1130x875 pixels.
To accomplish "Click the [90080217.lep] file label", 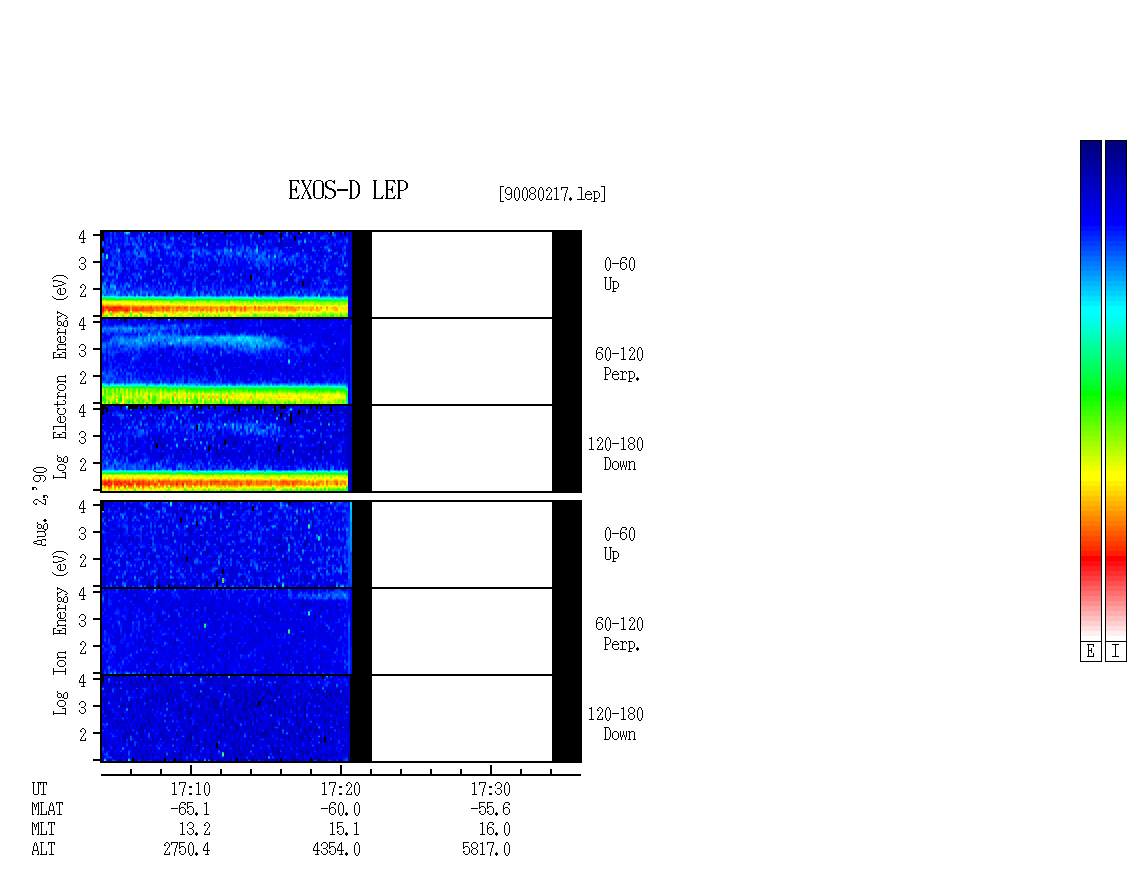I will (x=552, y=194).
